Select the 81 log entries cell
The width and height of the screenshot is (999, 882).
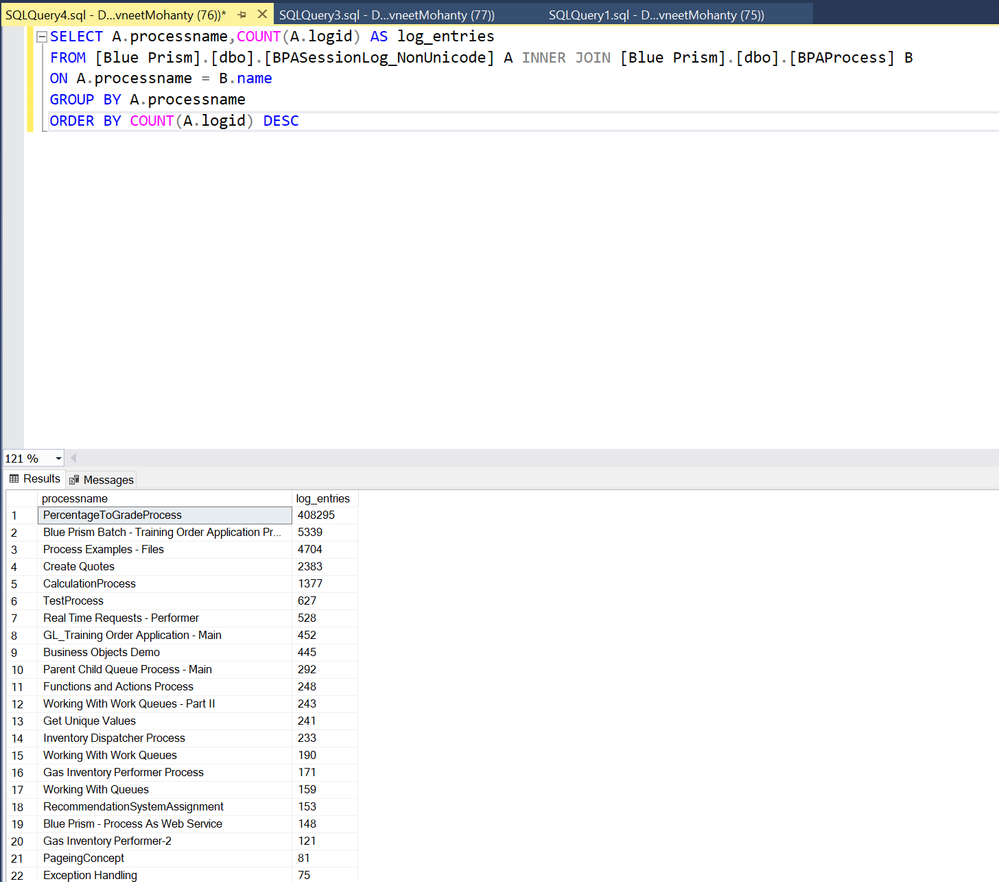(324, 858)
